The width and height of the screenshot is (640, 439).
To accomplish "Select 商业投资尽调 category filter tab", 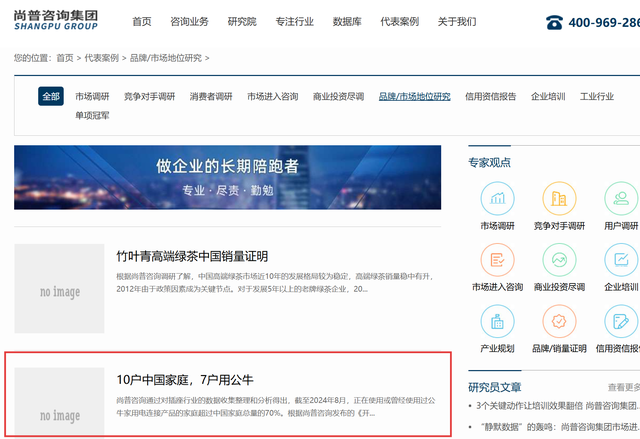I will click(x=338, y=97).
